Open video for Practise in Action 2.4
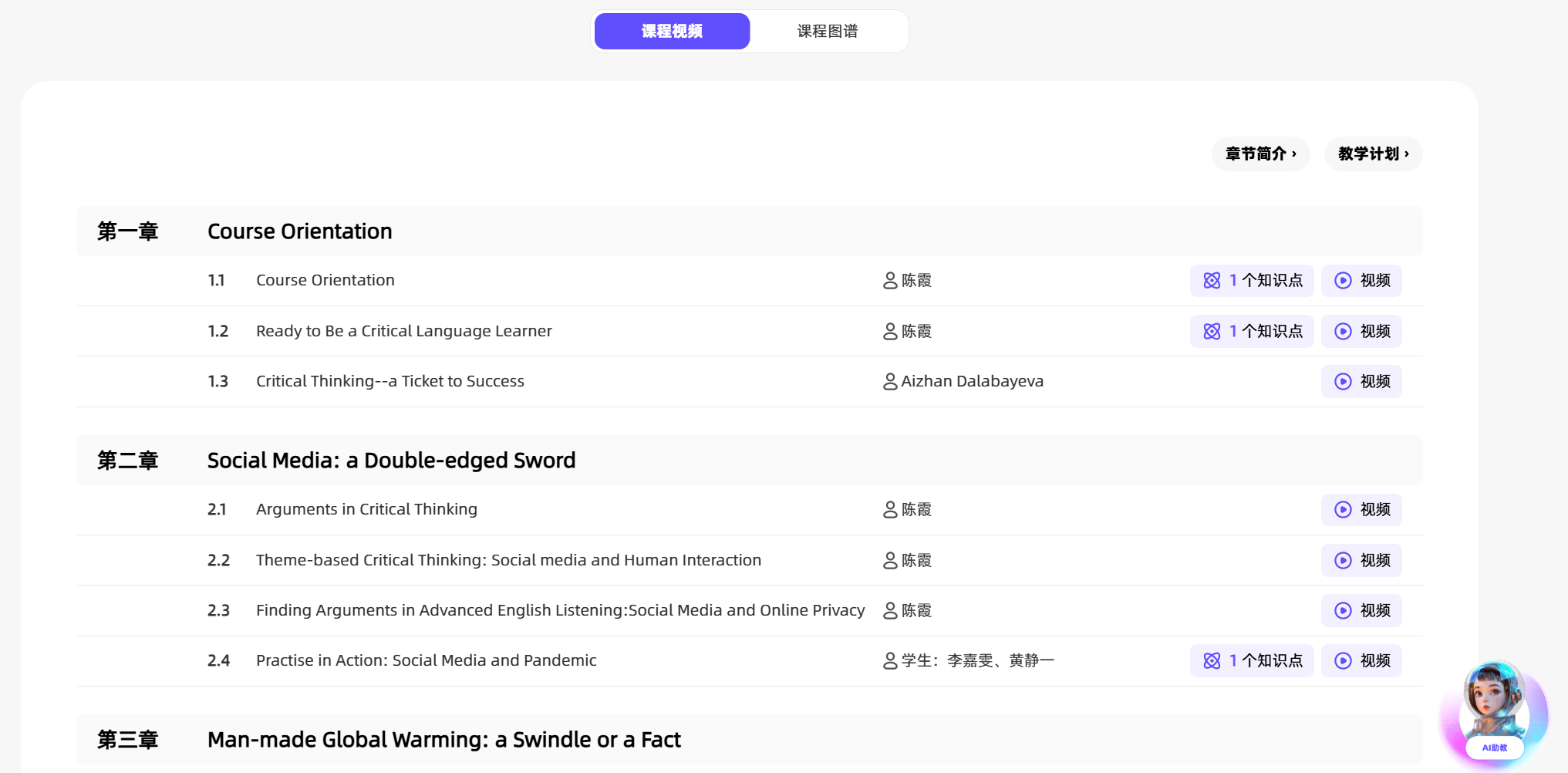Screen dimensions: 1568x773 1361,661
